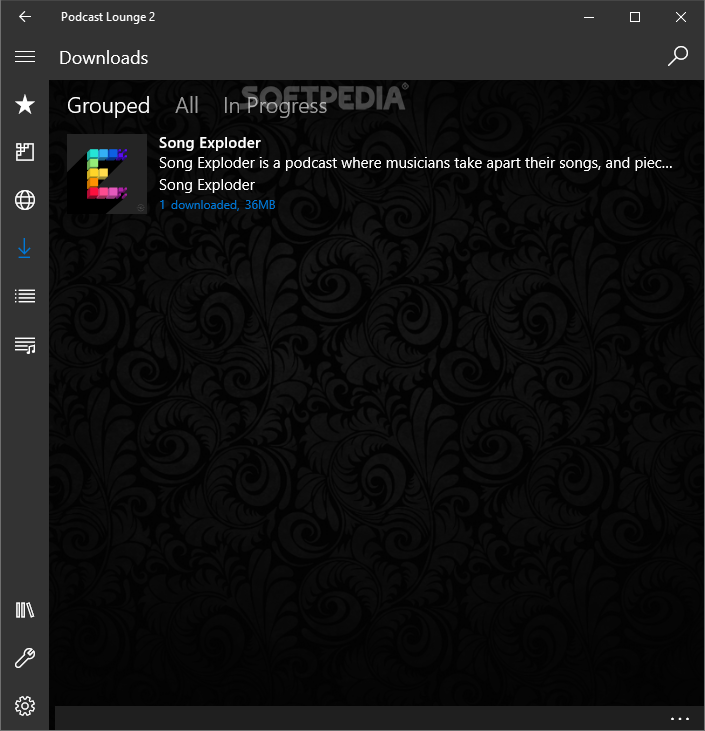Minimize the Podcast Lounge 2 window

[589, 17]
